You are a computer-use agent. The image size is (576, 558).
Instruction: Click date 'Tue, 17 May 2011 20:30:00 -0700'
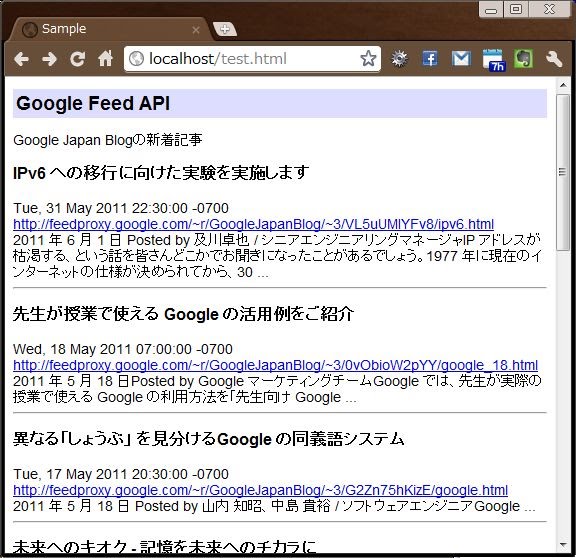click(x=121, y=474)
